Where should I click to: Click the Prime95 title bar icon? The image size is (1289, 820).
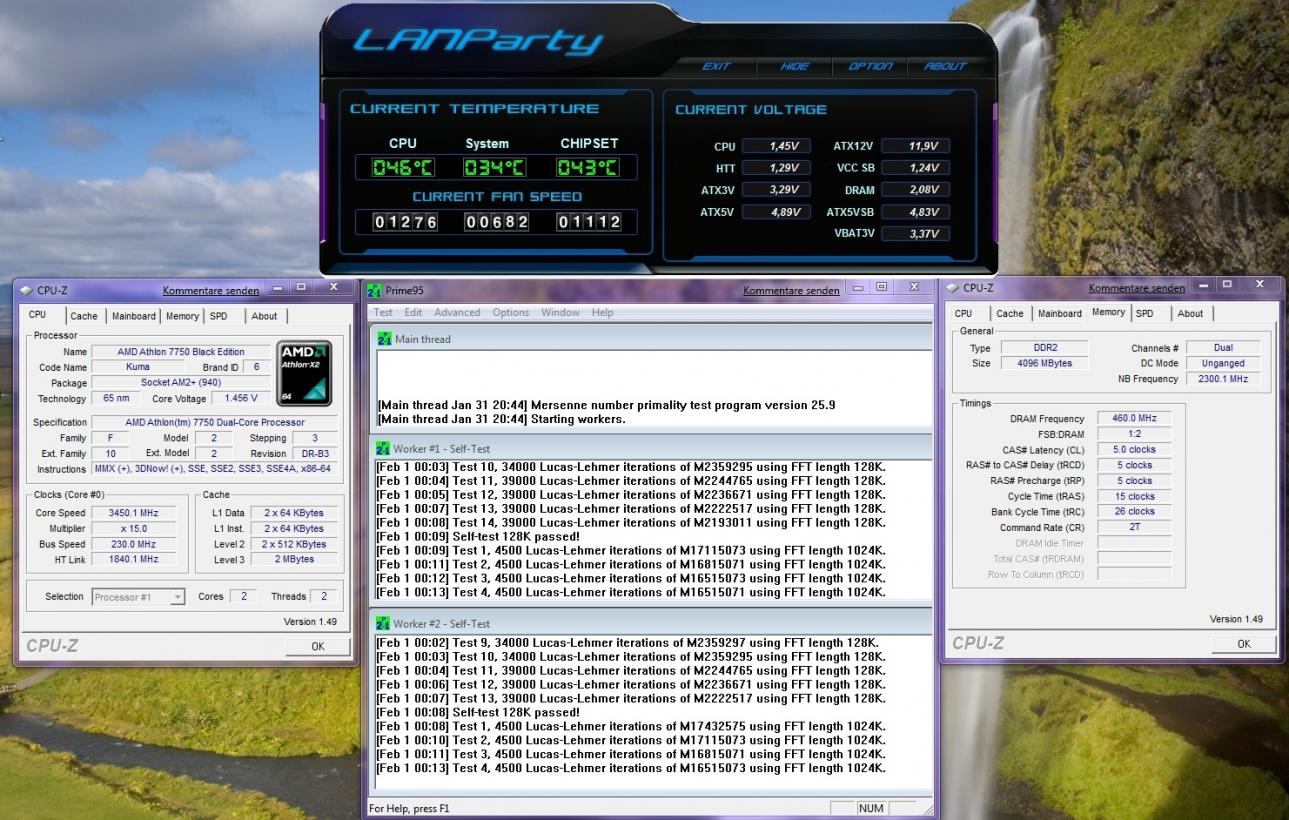[x=374, y=291]
